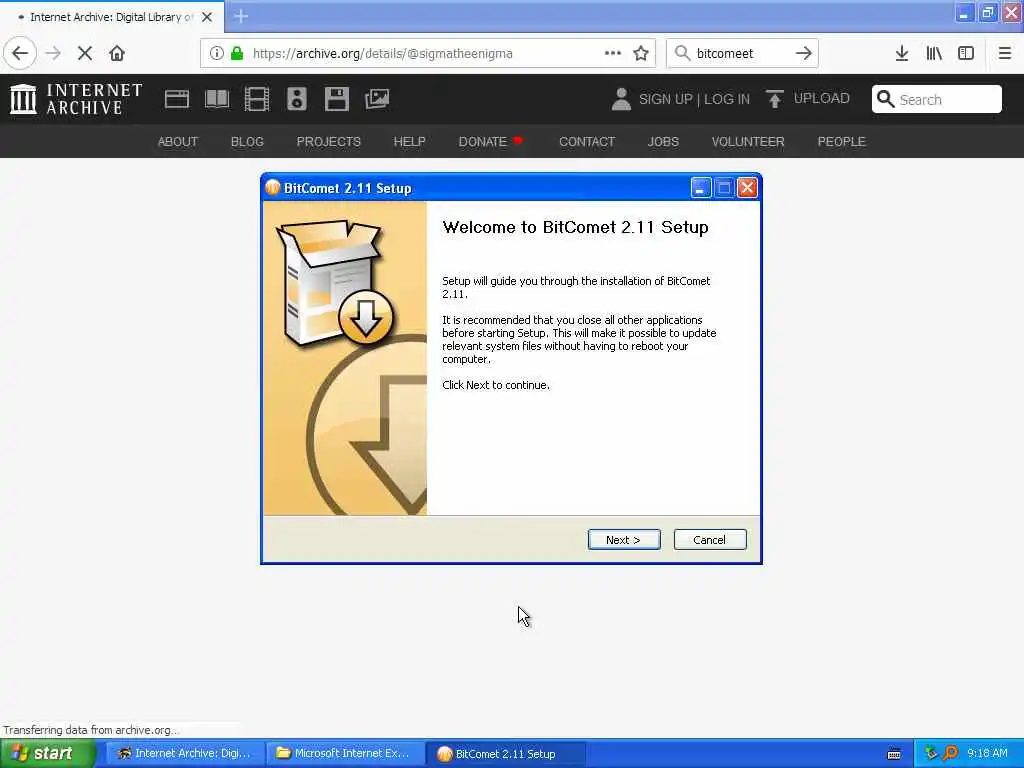
Task: Open the Images icon
Action: tap(377, 99)
